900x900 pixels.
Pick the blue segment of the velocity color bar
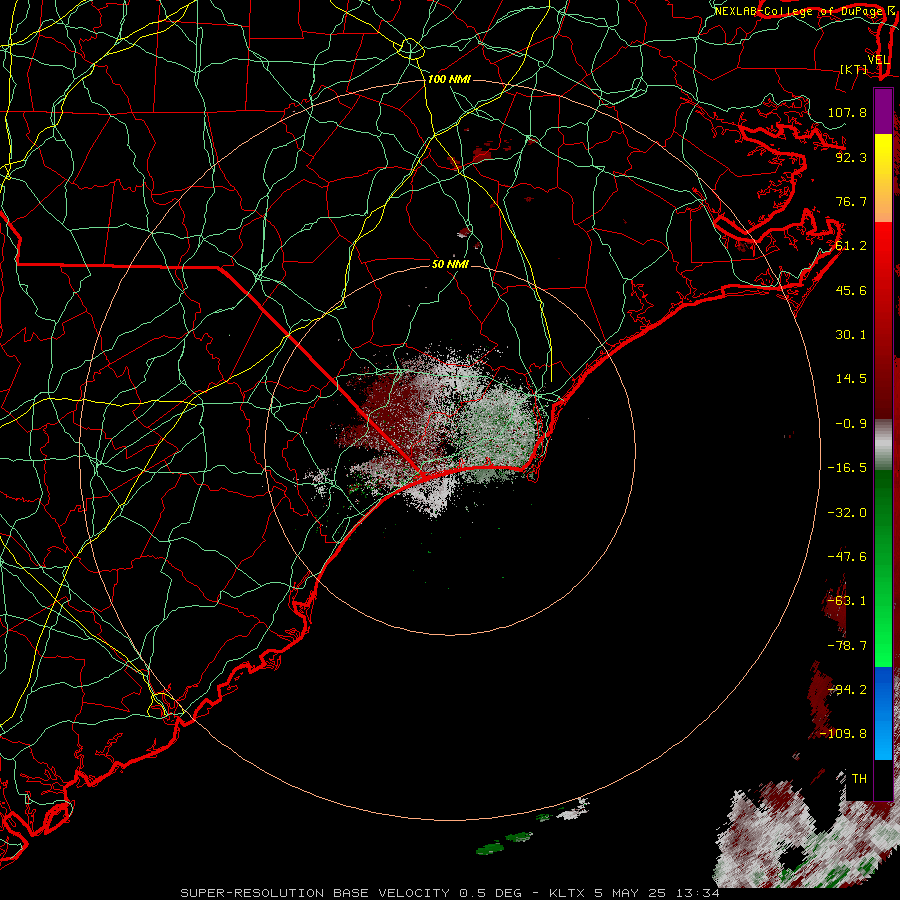point(883,713)
